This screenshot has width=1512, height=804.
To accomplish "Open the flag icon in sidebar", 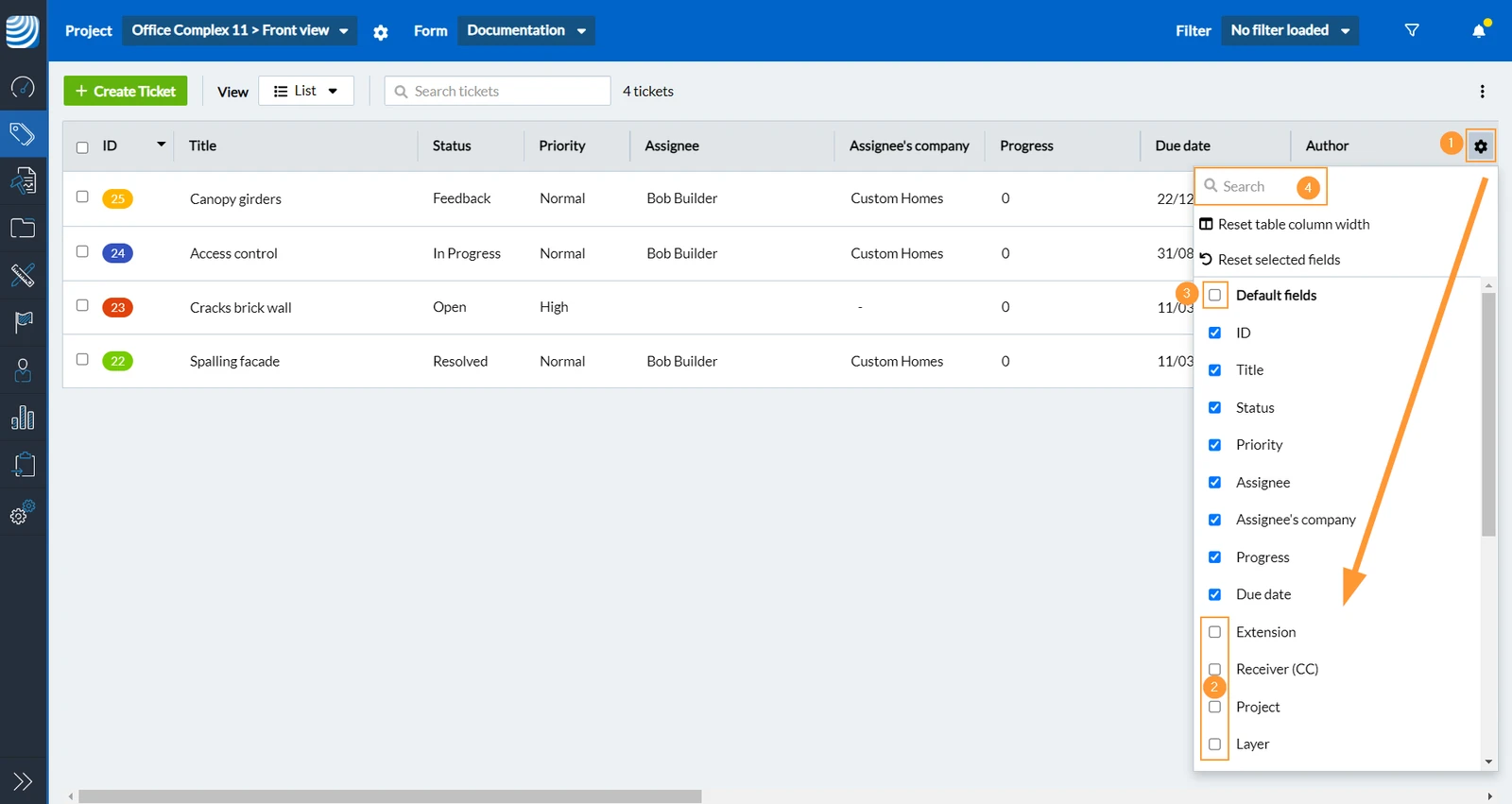I will tap(23, 322).
